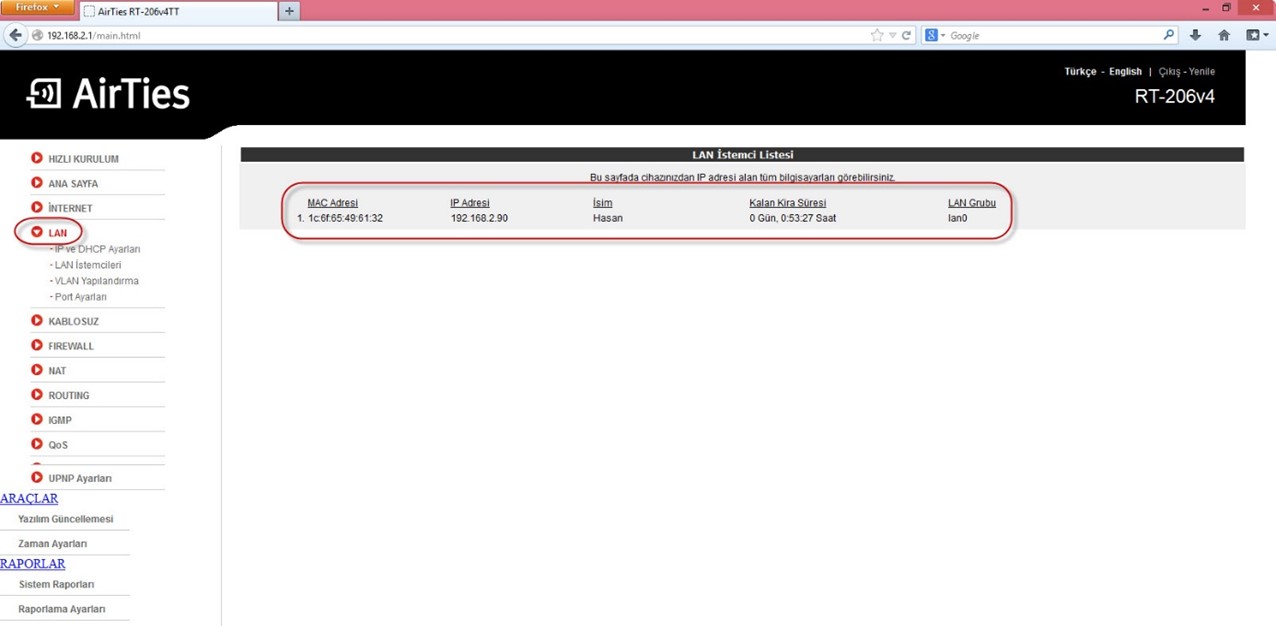Click the IP Adresi column header
The image size is (1276, 626).
point(470,203)
